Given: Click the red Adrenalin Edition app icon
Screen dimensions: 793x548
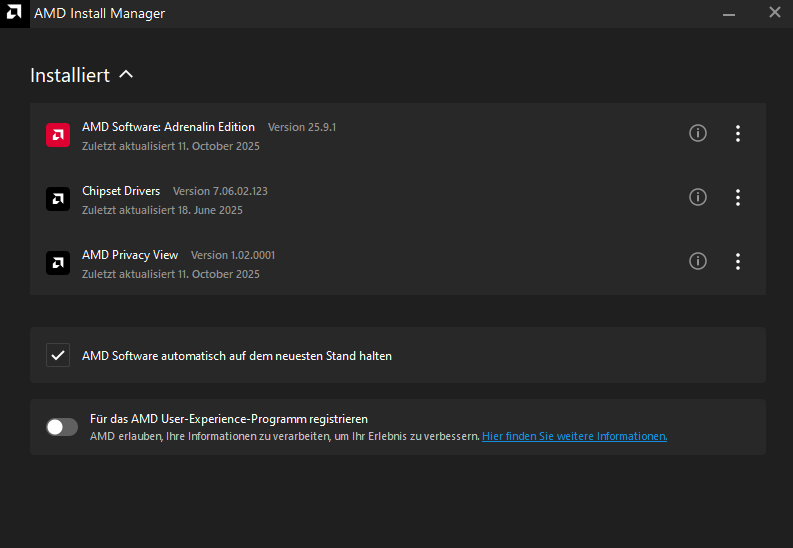Looking at the screenshot, I should (x=58, y=135).
